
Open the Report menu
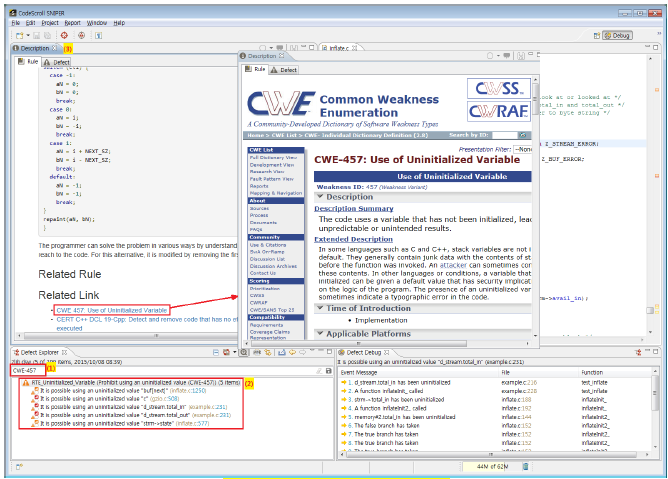tap(72, 23)
